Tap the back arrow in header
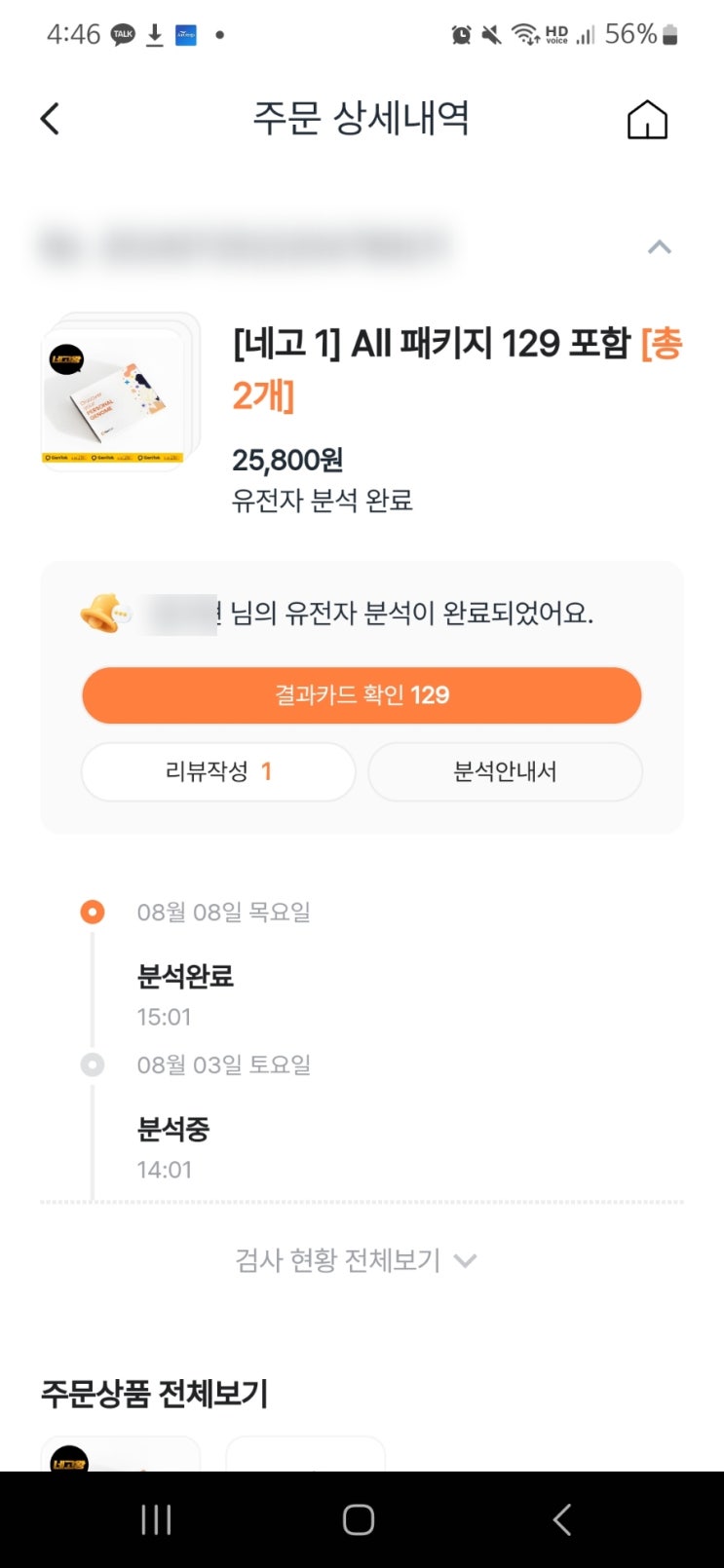The image size is (724, 1568). coord(51,120)
